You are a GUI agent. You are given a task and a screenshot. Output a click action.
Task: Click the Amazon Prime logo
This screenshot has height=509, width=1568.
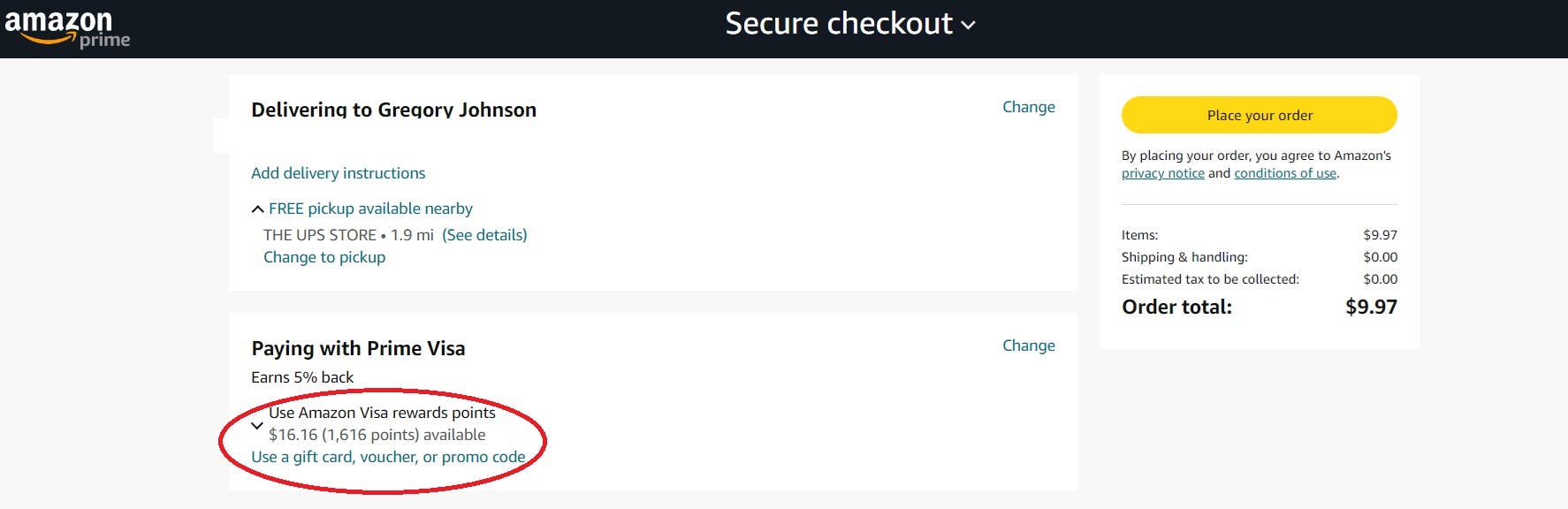pyautogui.click(x=67, y=28)
